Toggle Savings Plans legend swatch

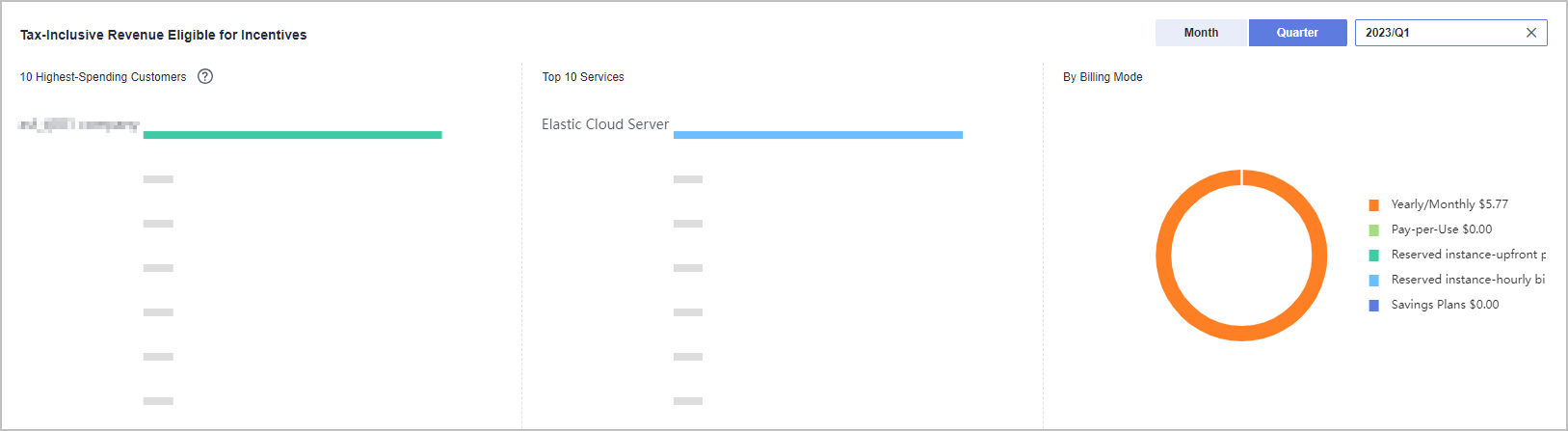[x=1374, y=306]
